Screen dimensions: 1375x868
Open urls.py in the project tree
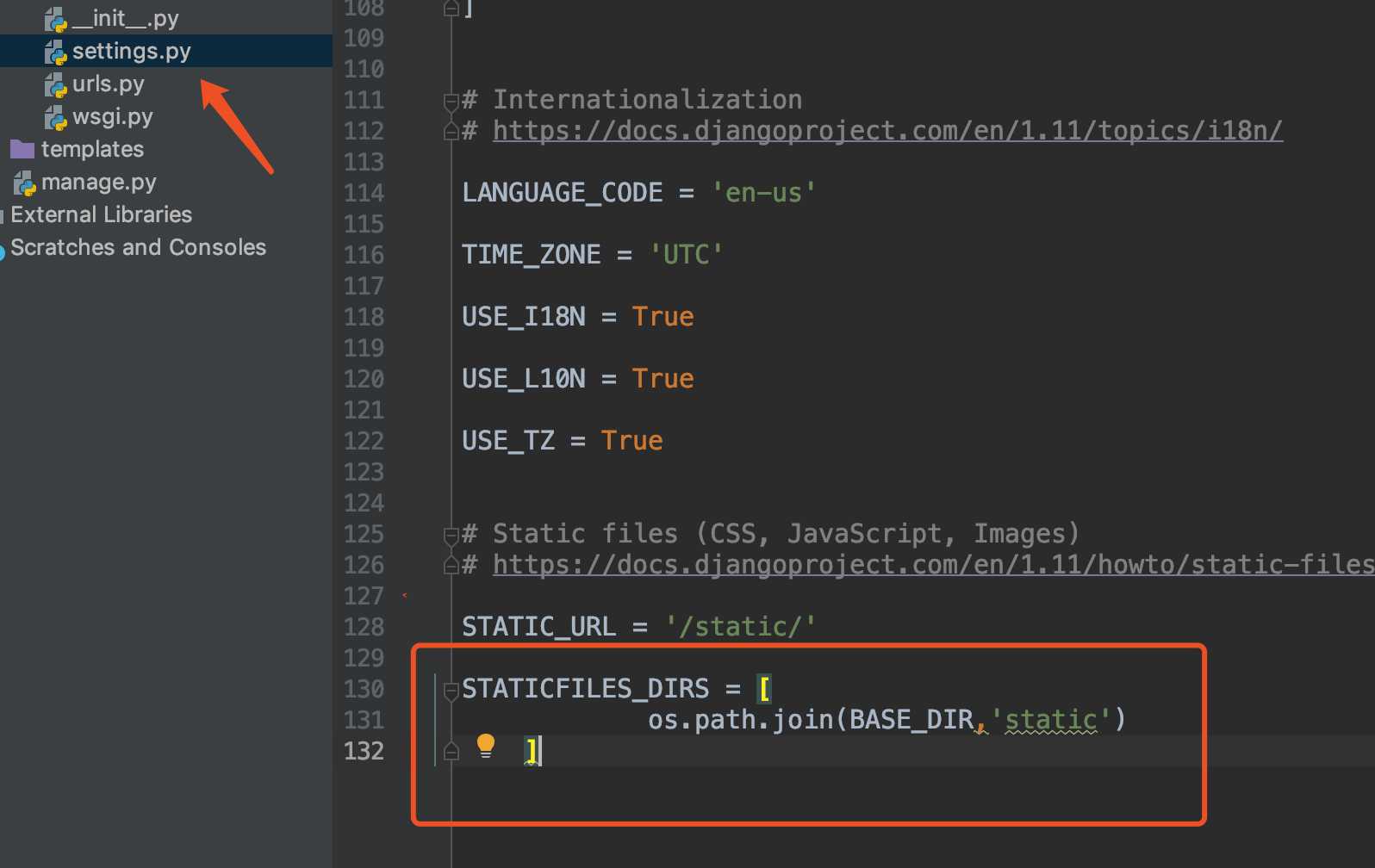click(108, 84)
